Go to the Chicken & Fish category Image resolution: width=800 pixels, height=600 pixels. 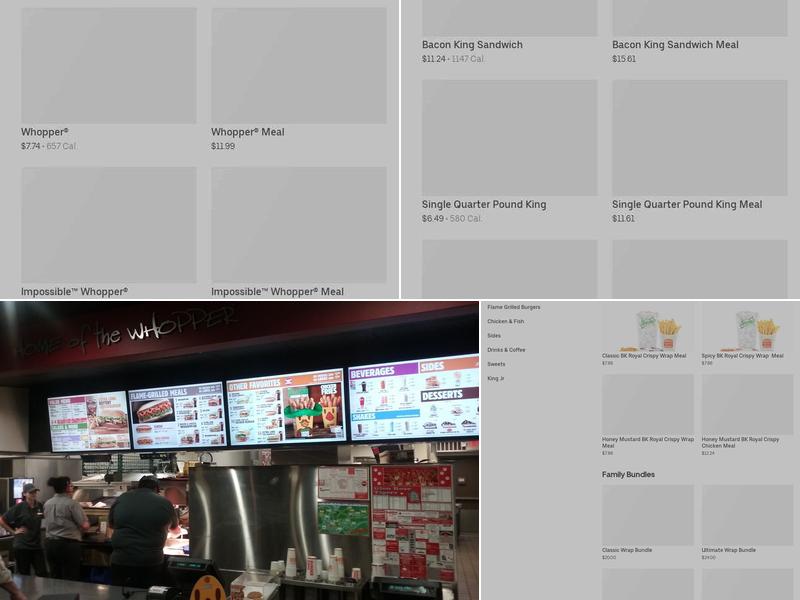pos(506,321)
